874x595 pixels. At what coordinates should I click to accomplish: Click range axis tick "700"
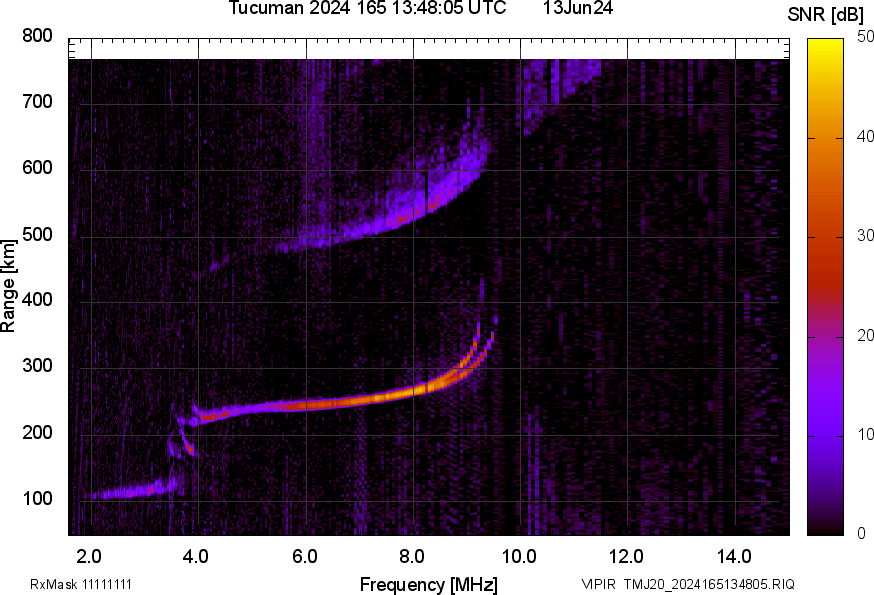click(x=37, y=102)
